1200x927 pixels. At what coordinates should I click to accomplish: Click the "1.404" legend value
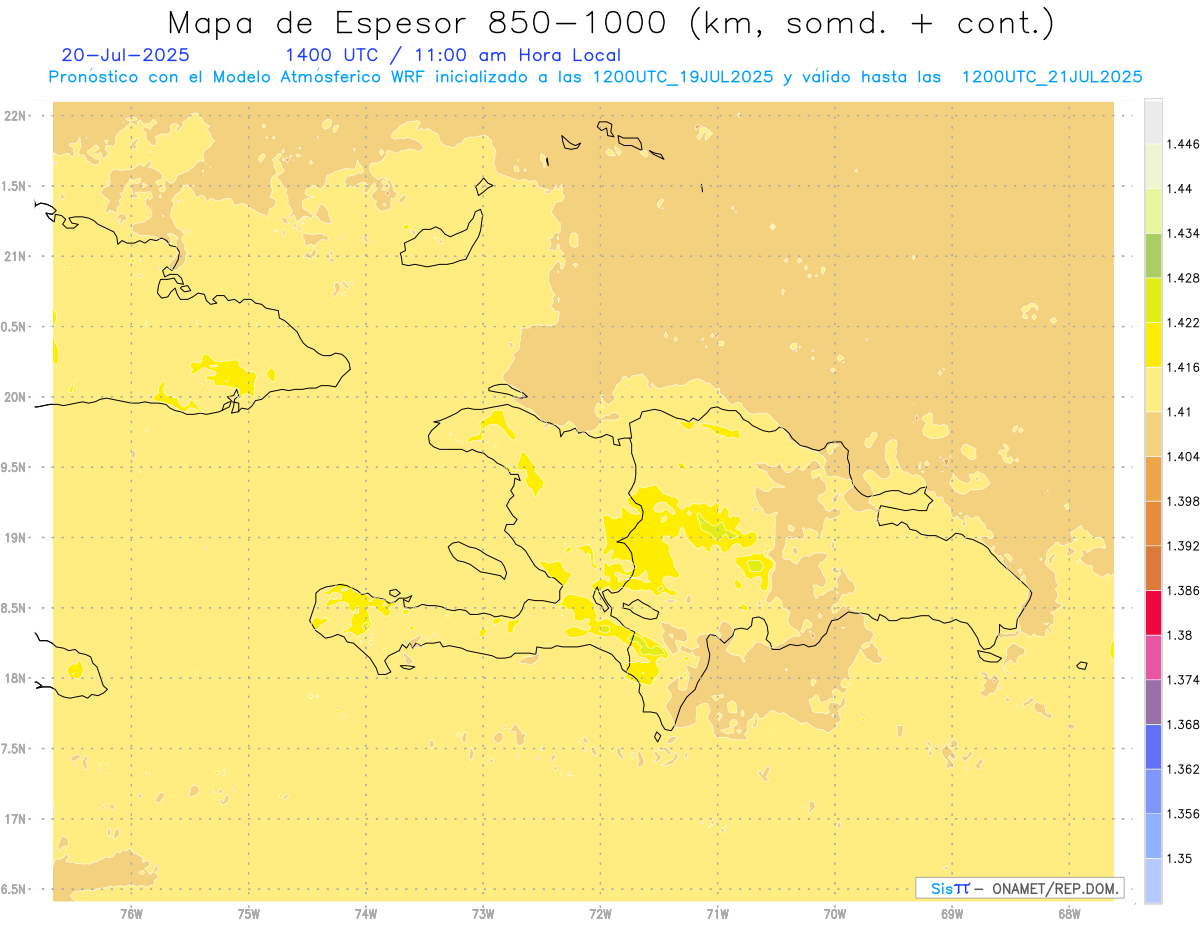point(1182,456)
